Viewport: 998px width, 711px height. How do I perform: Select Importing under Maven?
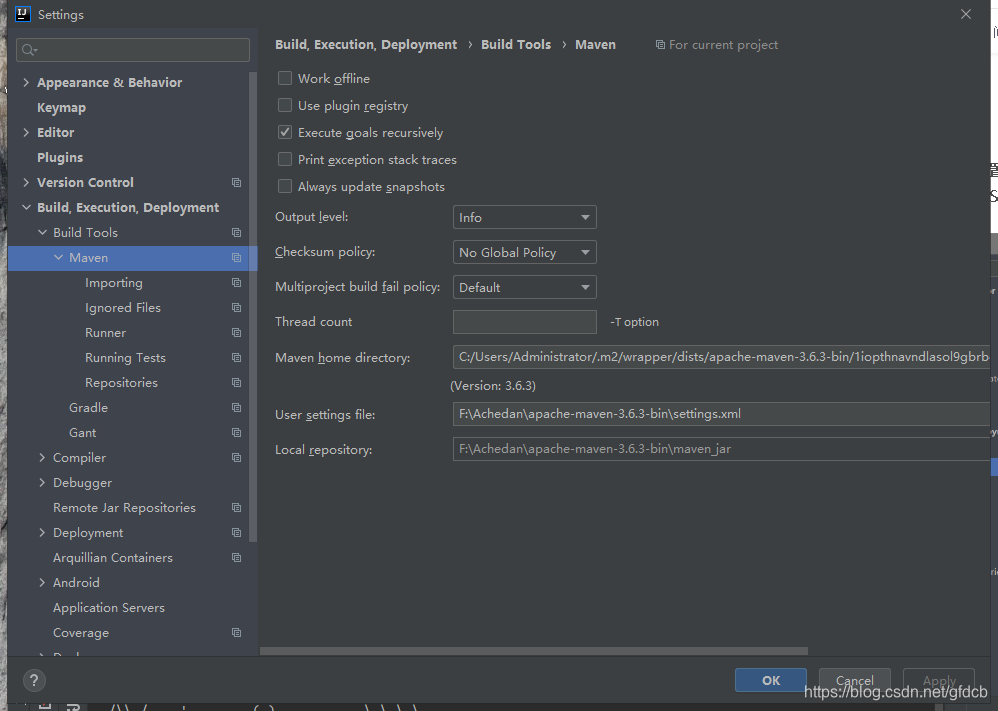coord(114,283)
